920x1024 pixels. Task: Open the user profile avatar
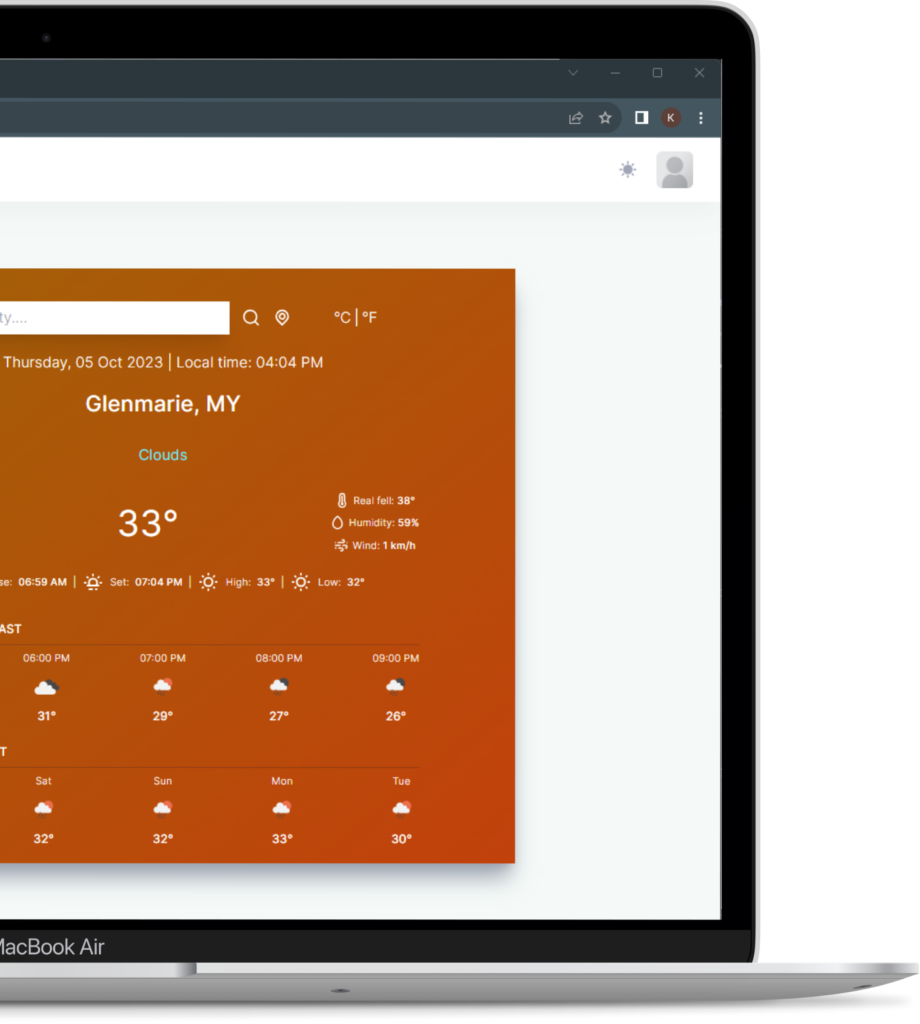pos(674,170)
